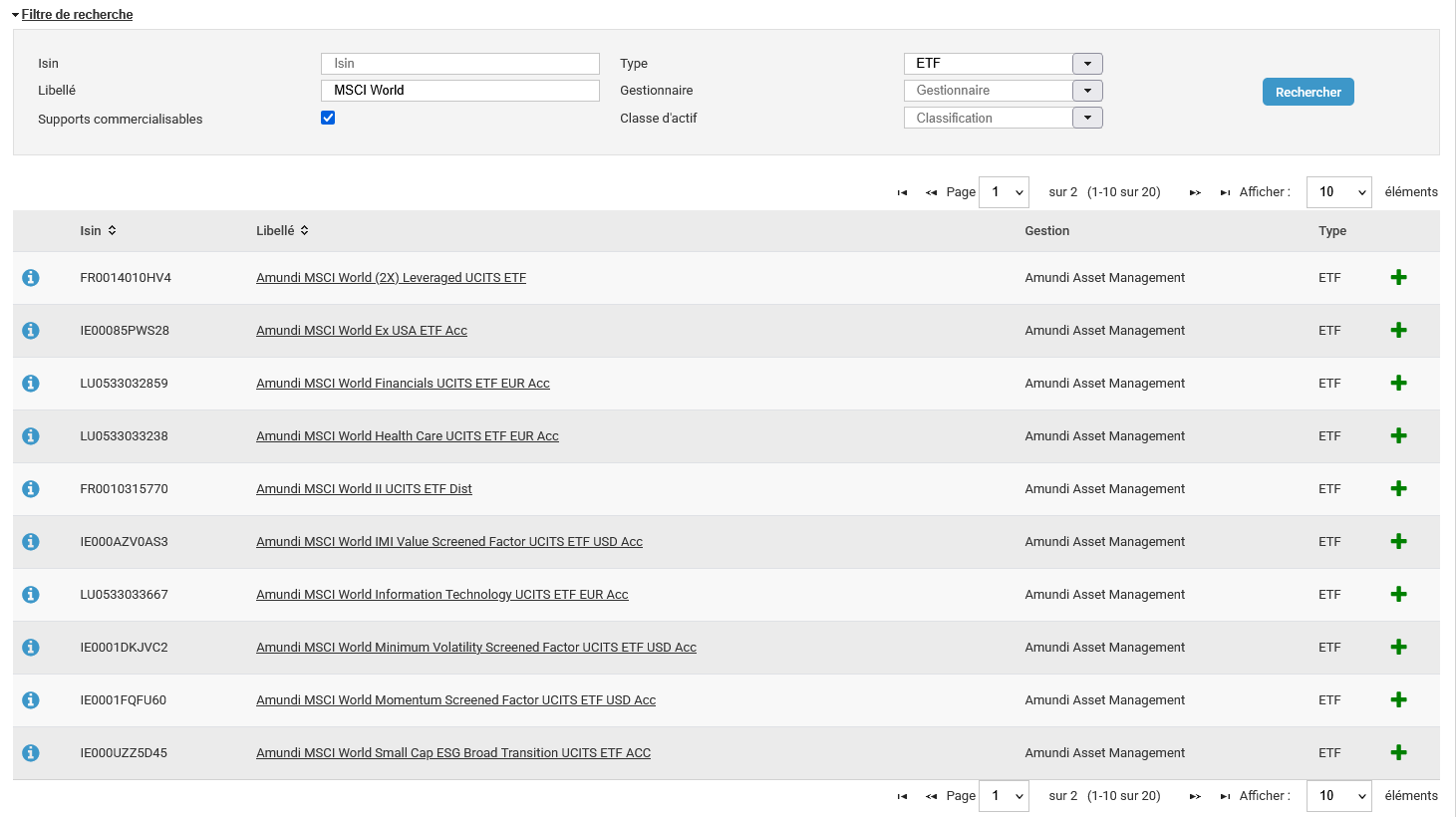View info for IE0001DKJVC2

click(x=31, y=648)
